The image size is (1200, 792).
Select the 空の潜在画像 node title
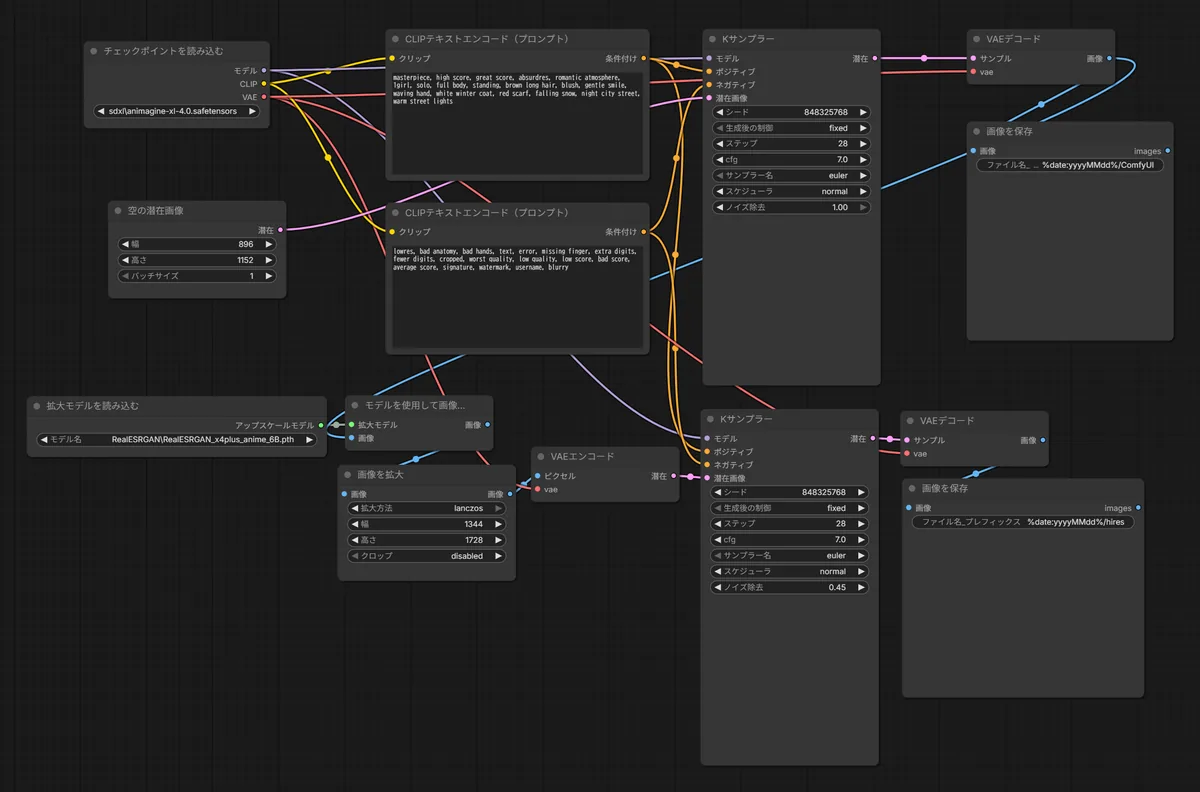coord(155,211)
